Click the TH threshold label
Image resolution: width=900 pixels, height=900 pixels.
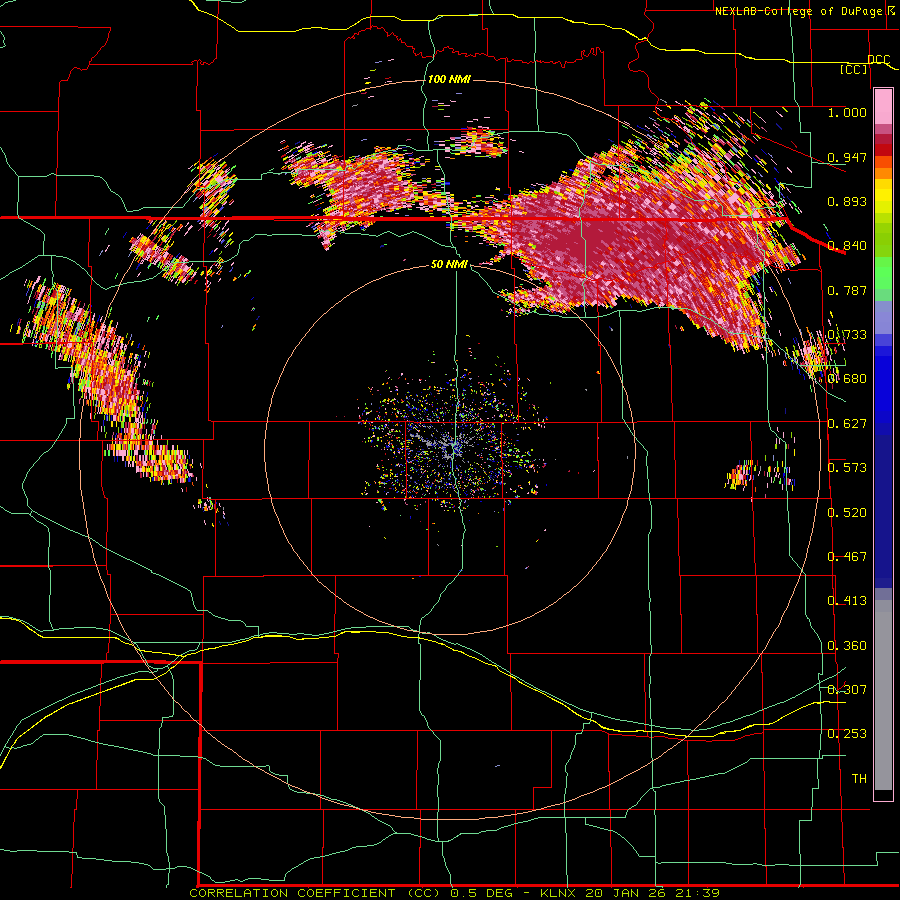pyautogui.click(x=859, y=779)
